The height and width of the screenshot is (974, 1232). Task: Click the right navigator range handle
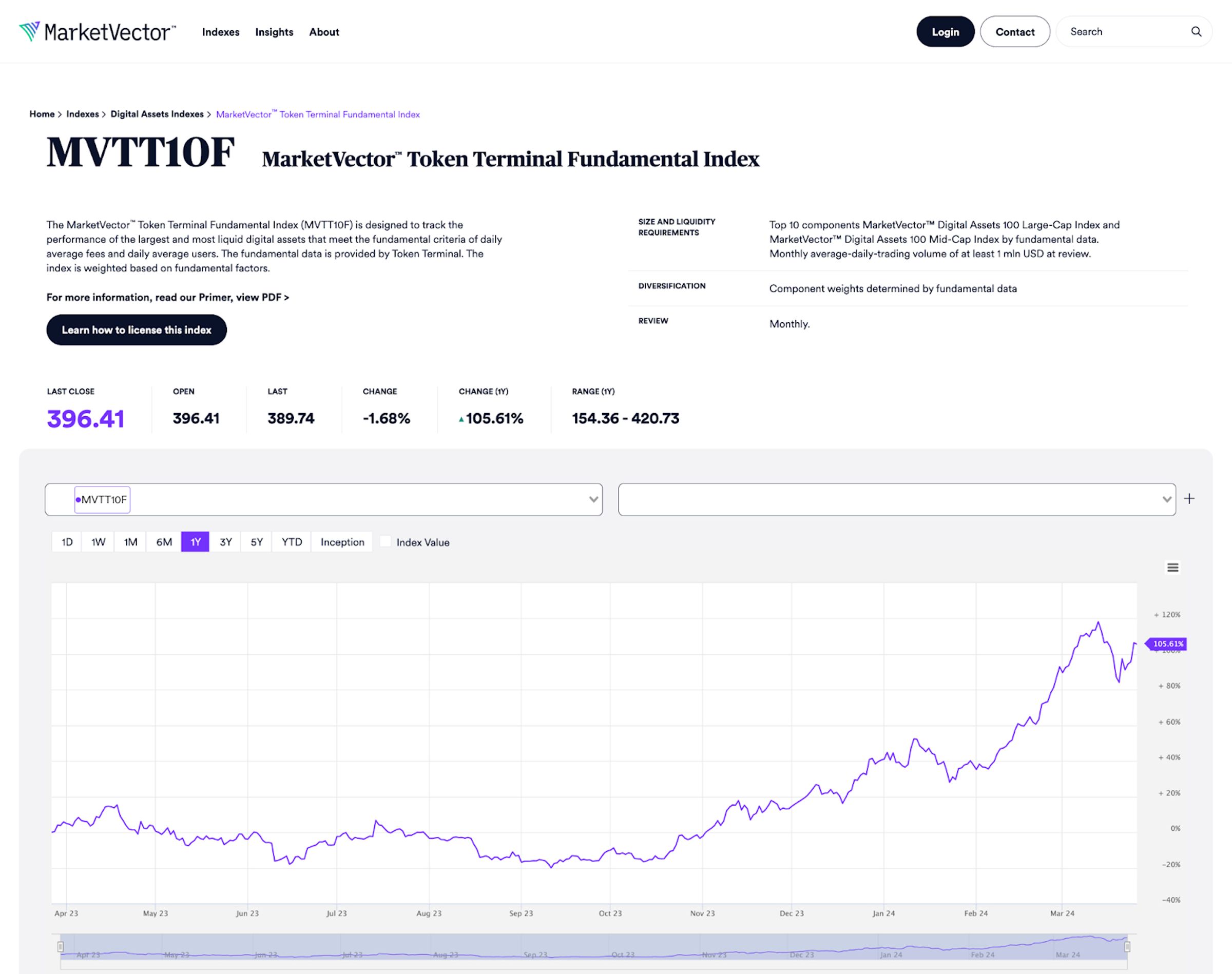pyautogui.click(x=1127, y=947)
